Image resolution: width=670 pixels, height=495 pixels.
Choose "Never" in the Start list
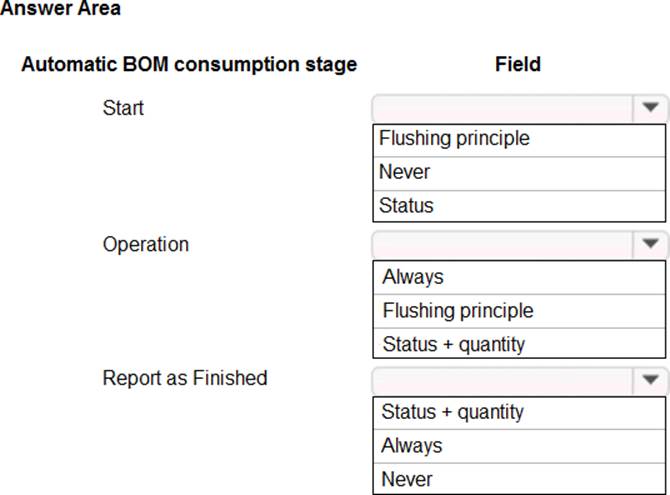[x=518, y=172]
